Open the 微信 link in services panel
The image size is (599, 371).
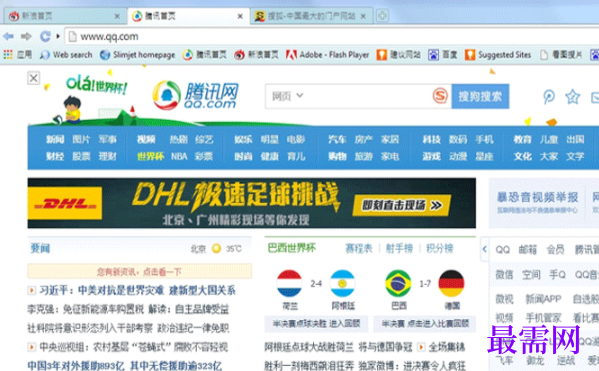click(504, 274)
